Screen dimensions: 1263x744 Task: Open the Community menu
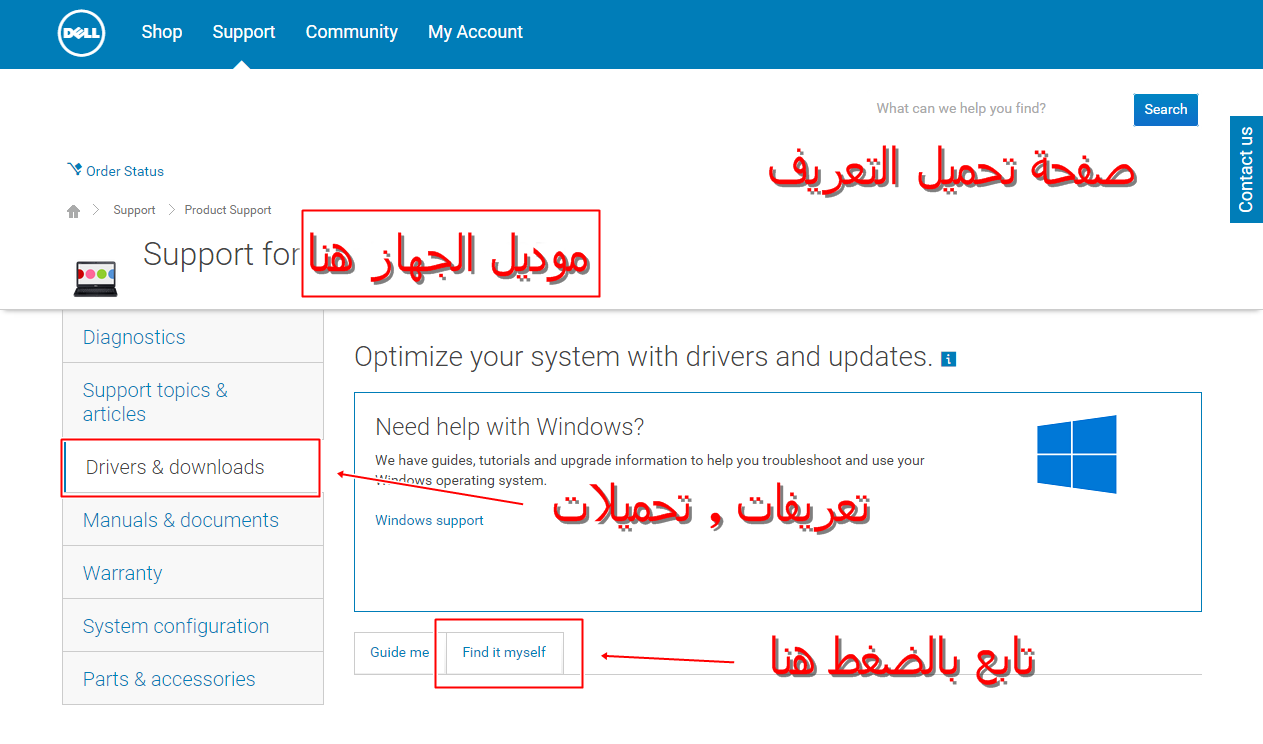352,32
